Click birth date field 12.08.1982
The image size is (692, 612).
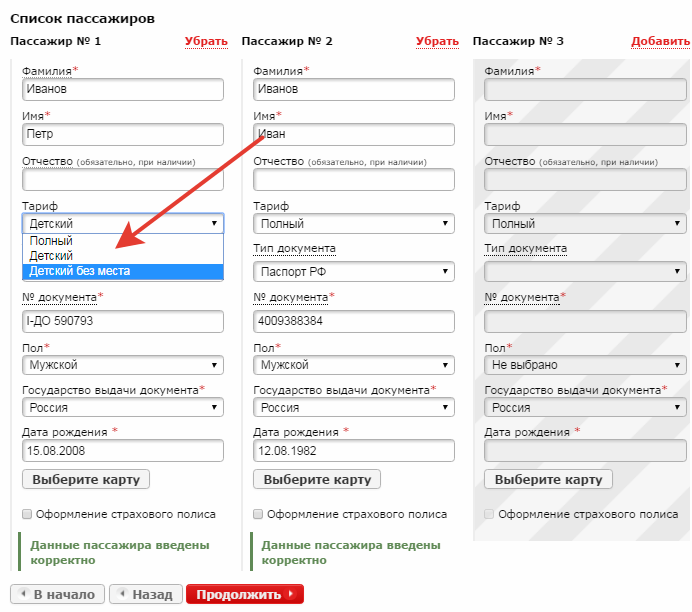pos(354,451)
